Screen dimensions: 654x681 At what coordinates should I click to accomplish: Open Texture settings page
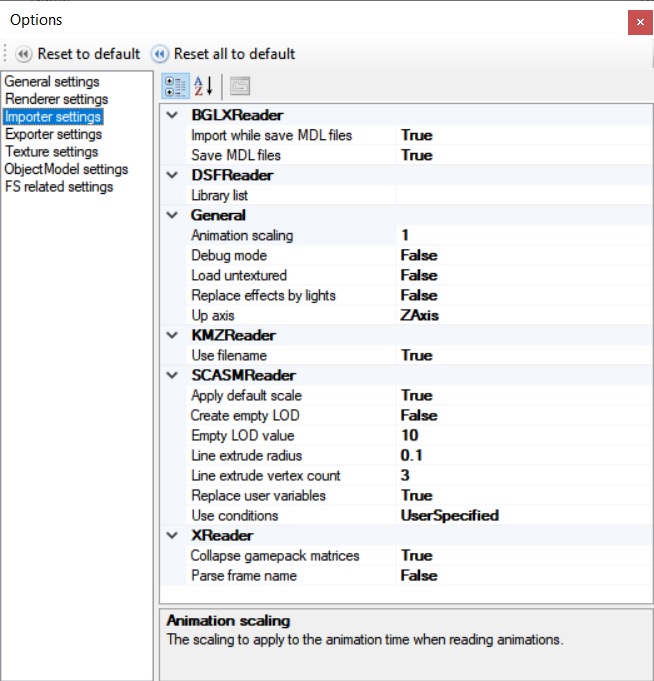51,152
